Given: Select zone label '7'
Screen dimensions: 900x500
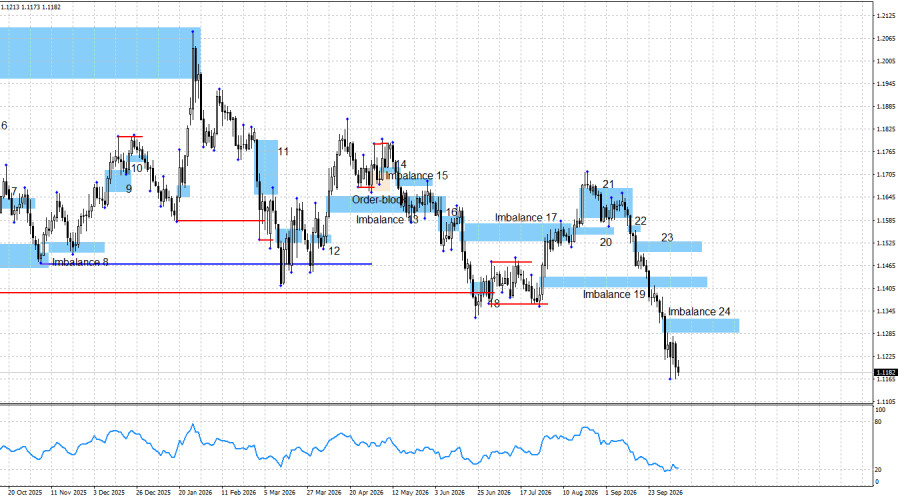Looking at the screenshot, I should pos(14,191).
